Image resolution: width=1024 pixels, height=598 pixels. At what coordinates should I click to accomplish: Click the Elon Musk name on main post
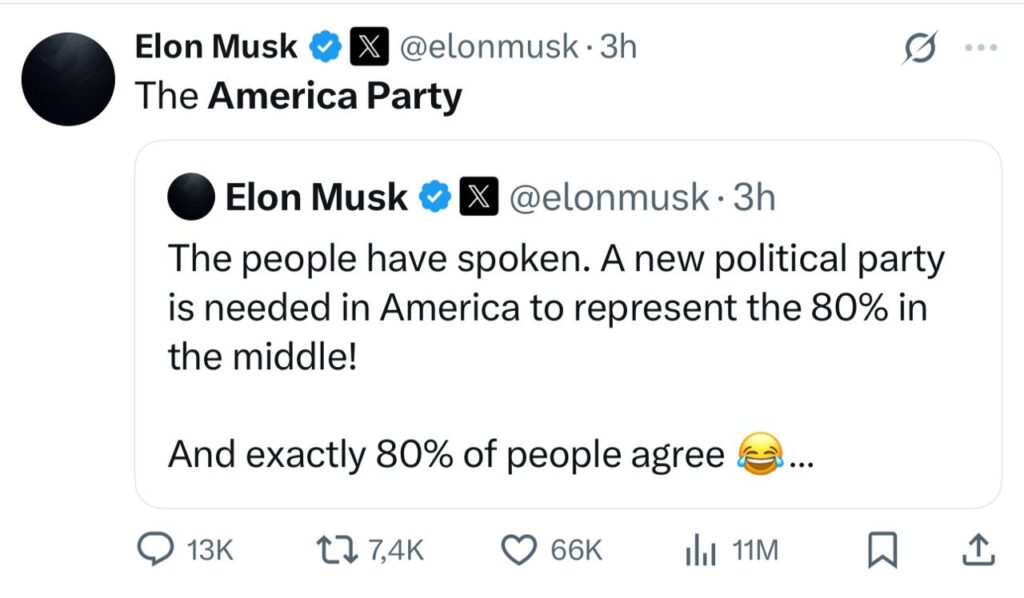tap(216, 47)
